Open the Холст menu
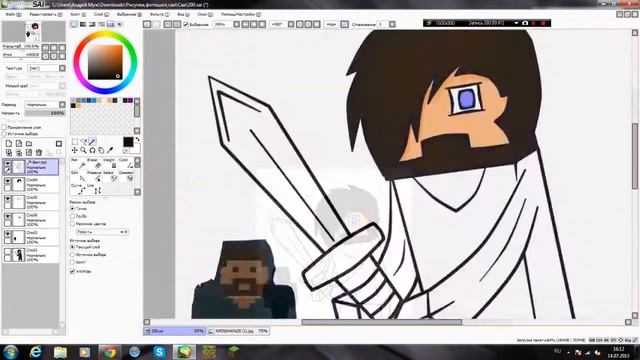The height and width of the screenshot is (360, 640). 78,14
